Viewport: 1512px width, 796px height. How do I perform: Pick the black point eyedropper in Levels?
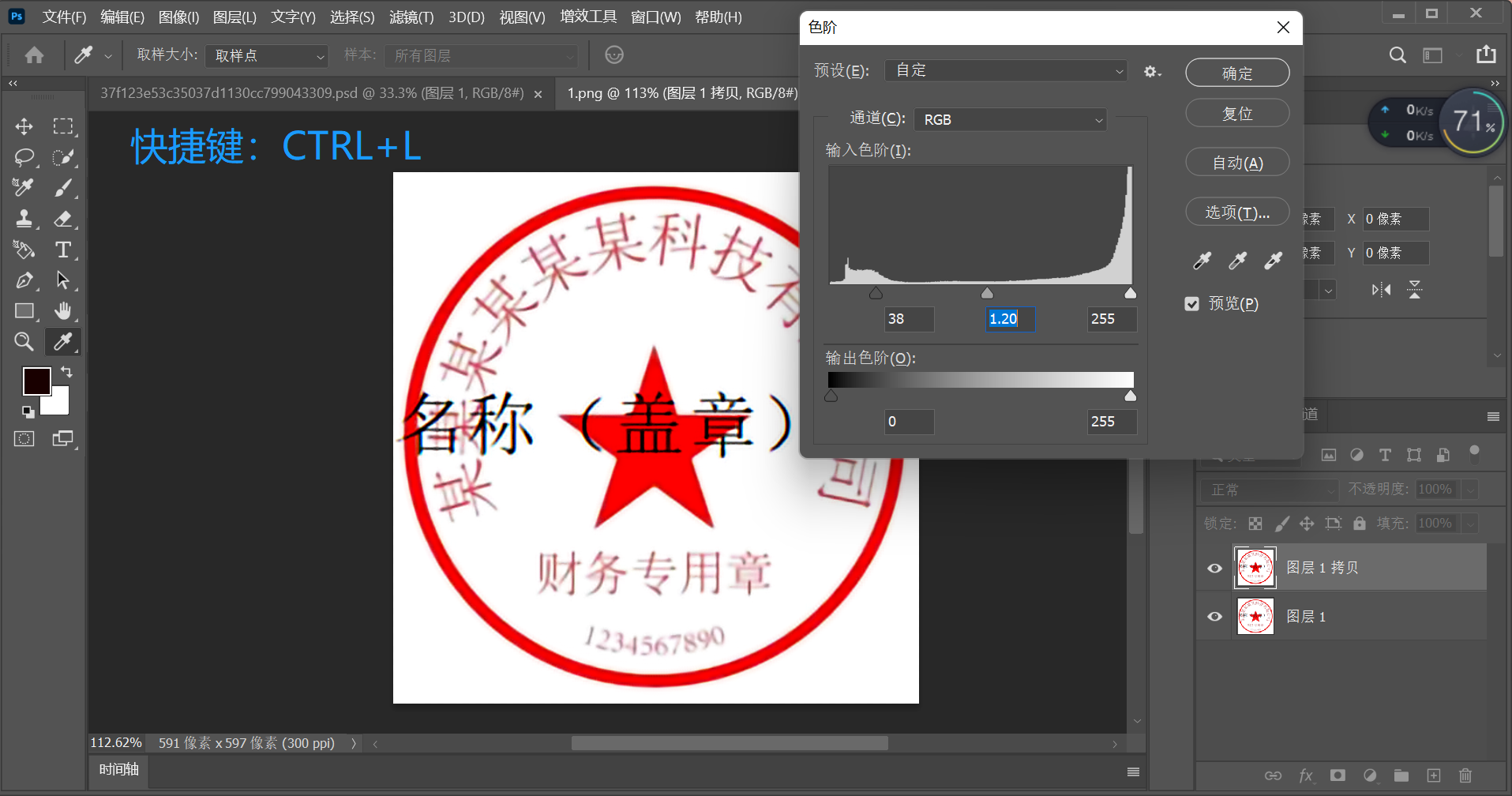[1202, 261]
